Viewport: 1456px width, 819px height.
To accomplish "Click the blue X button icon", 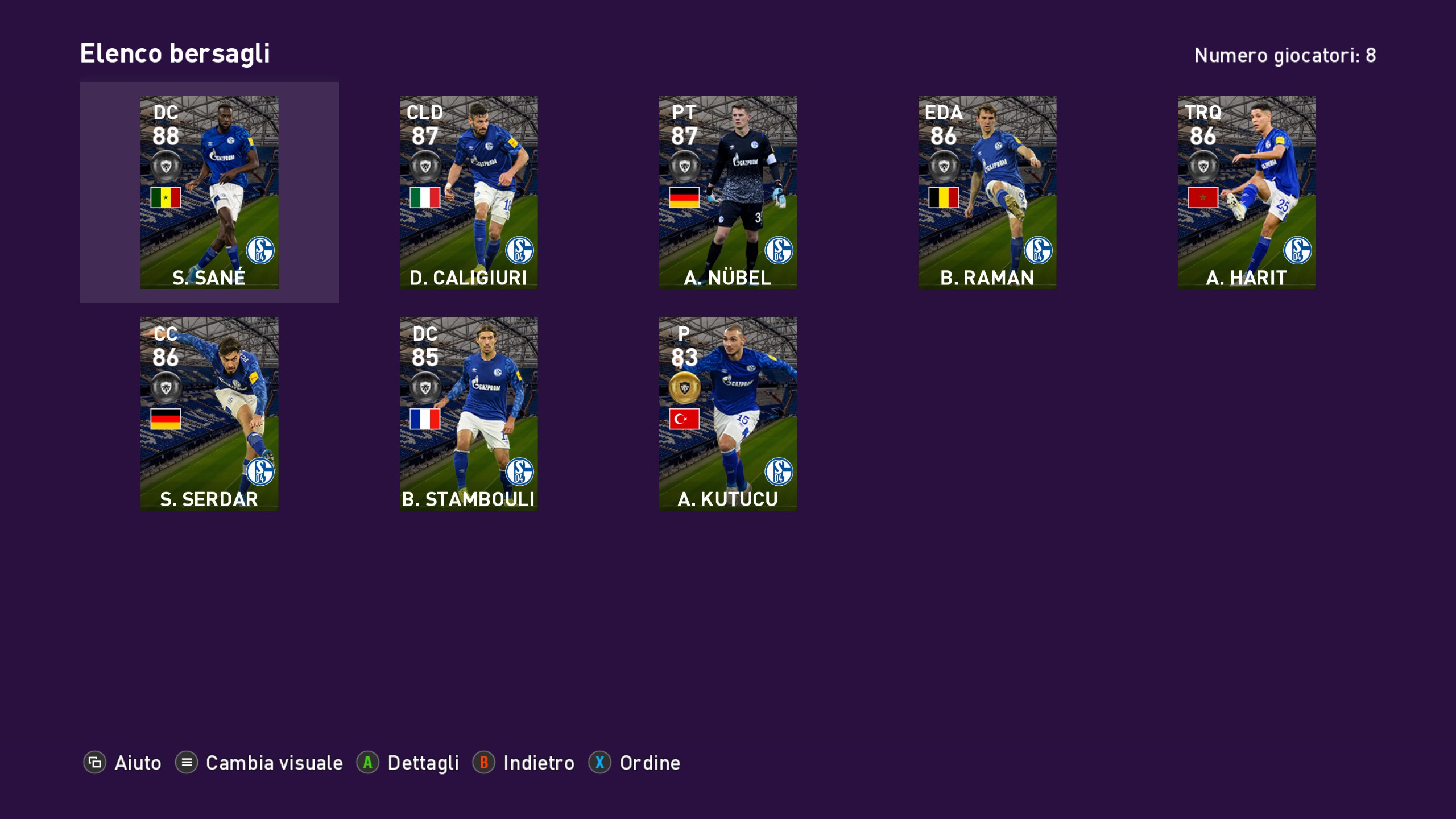I will click(x=600, y=763).
